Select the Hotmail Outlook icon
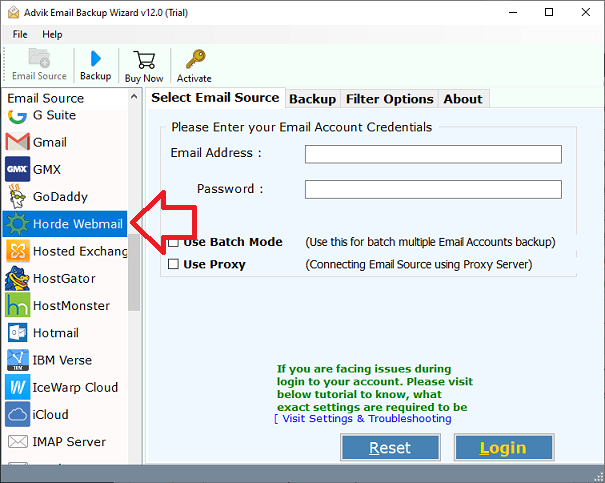605x483 pixels. click(17, 333)
